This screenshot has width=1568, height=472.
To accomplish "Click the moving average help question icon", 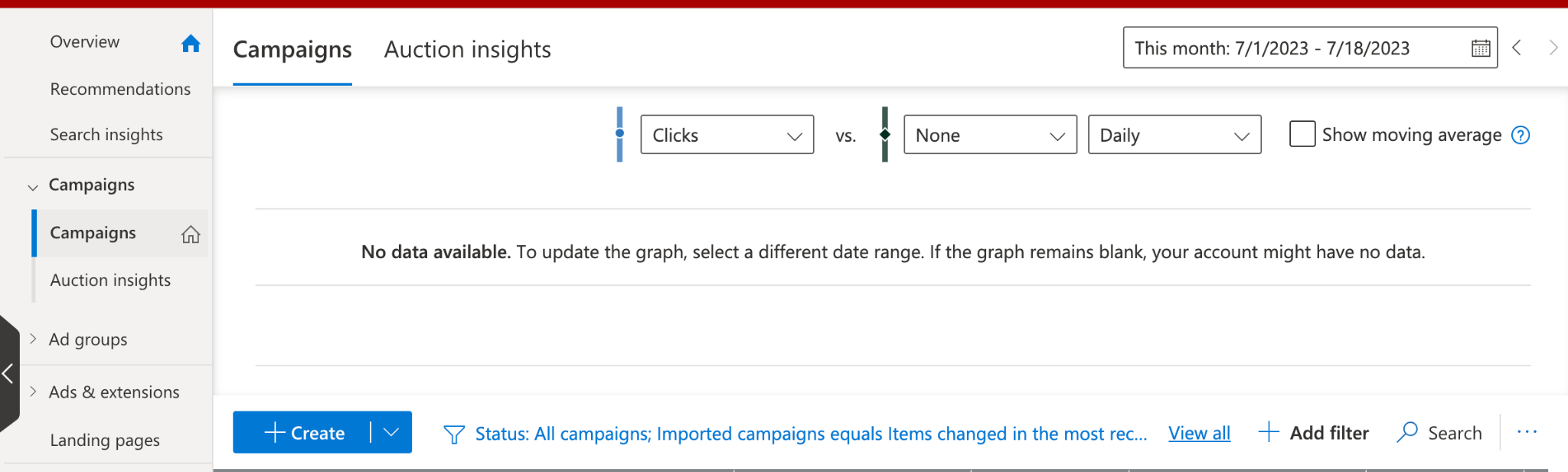I will [x=1521, y=136].
